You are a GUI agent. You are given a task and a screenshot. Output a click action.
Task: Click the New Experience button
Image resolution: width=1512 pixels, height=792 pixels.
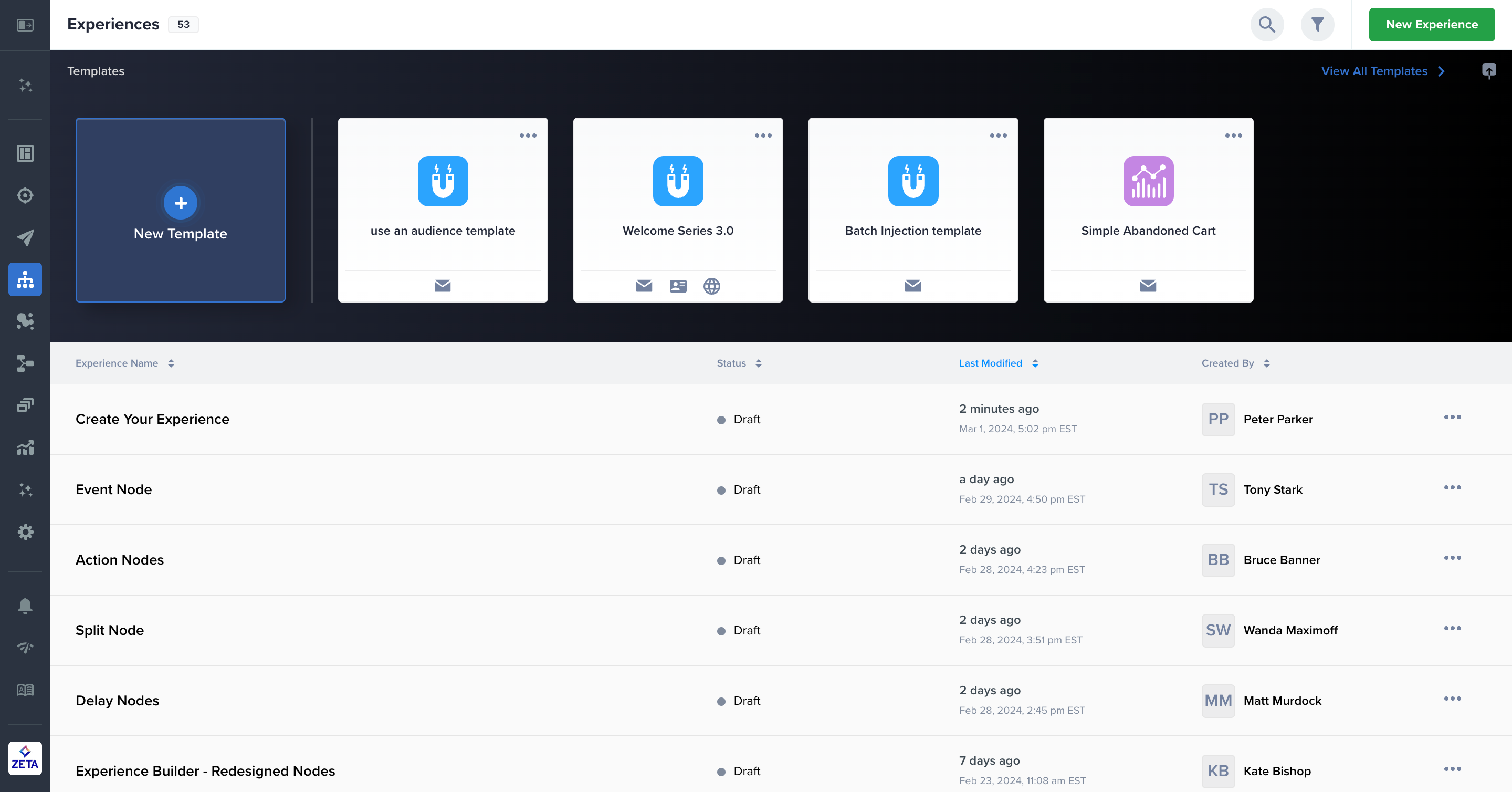point(1432,25)
